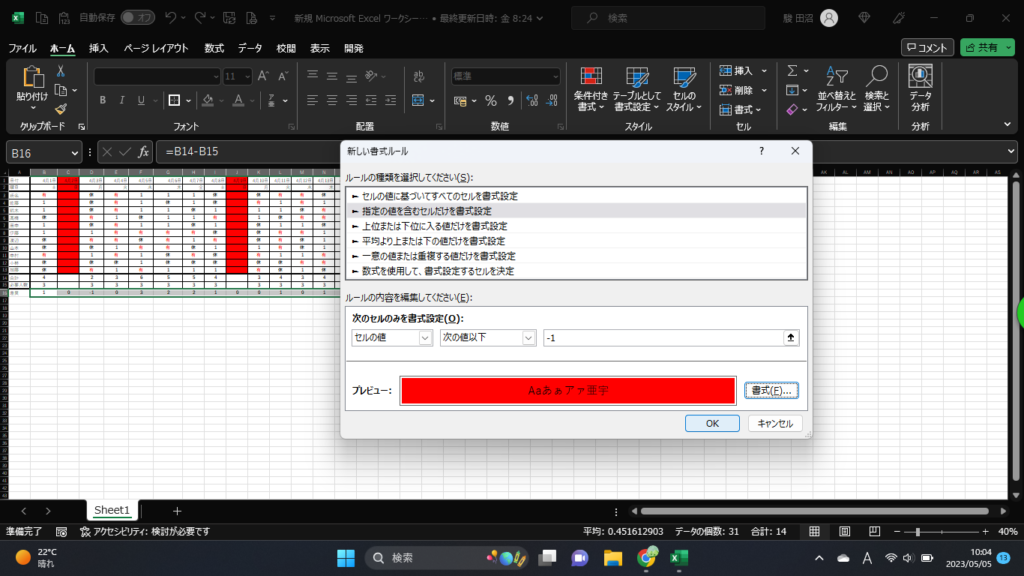This screenshot has width=1024, height=576.
Task: Add a new sheet with plus button
Action: (177, 511)
